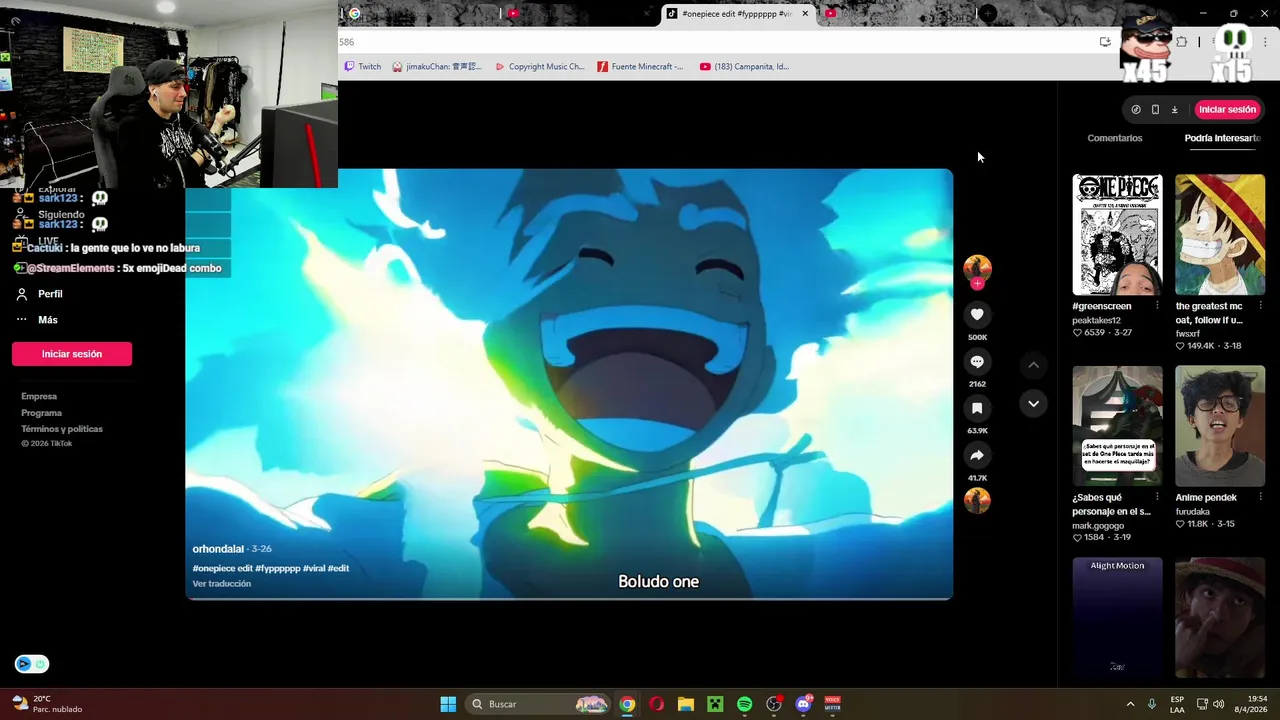Show hidden system tray icons
Screen dimensions: 1280x720
1130,704
